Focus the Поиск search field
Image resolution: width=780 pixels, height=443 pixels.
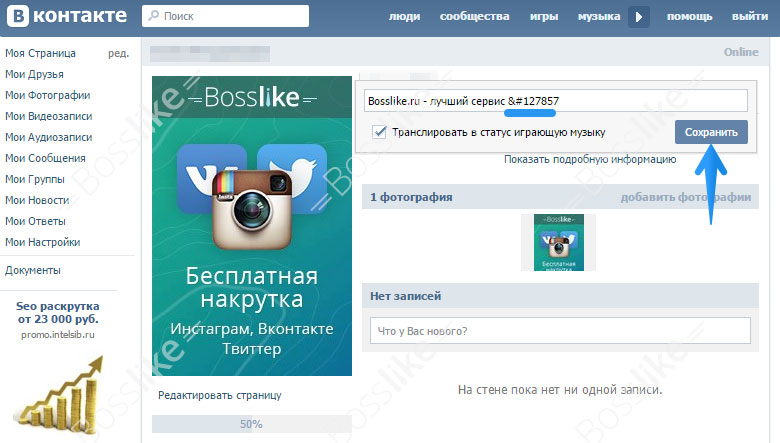click(x=225, y=16)
